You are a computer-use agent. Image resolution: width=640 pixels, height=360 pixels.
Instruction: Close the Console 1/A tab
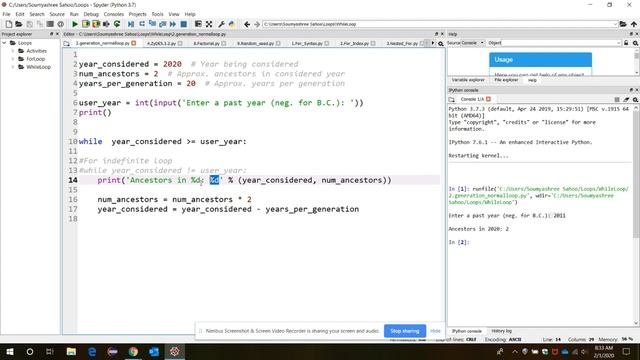click(x=488, y=99)
